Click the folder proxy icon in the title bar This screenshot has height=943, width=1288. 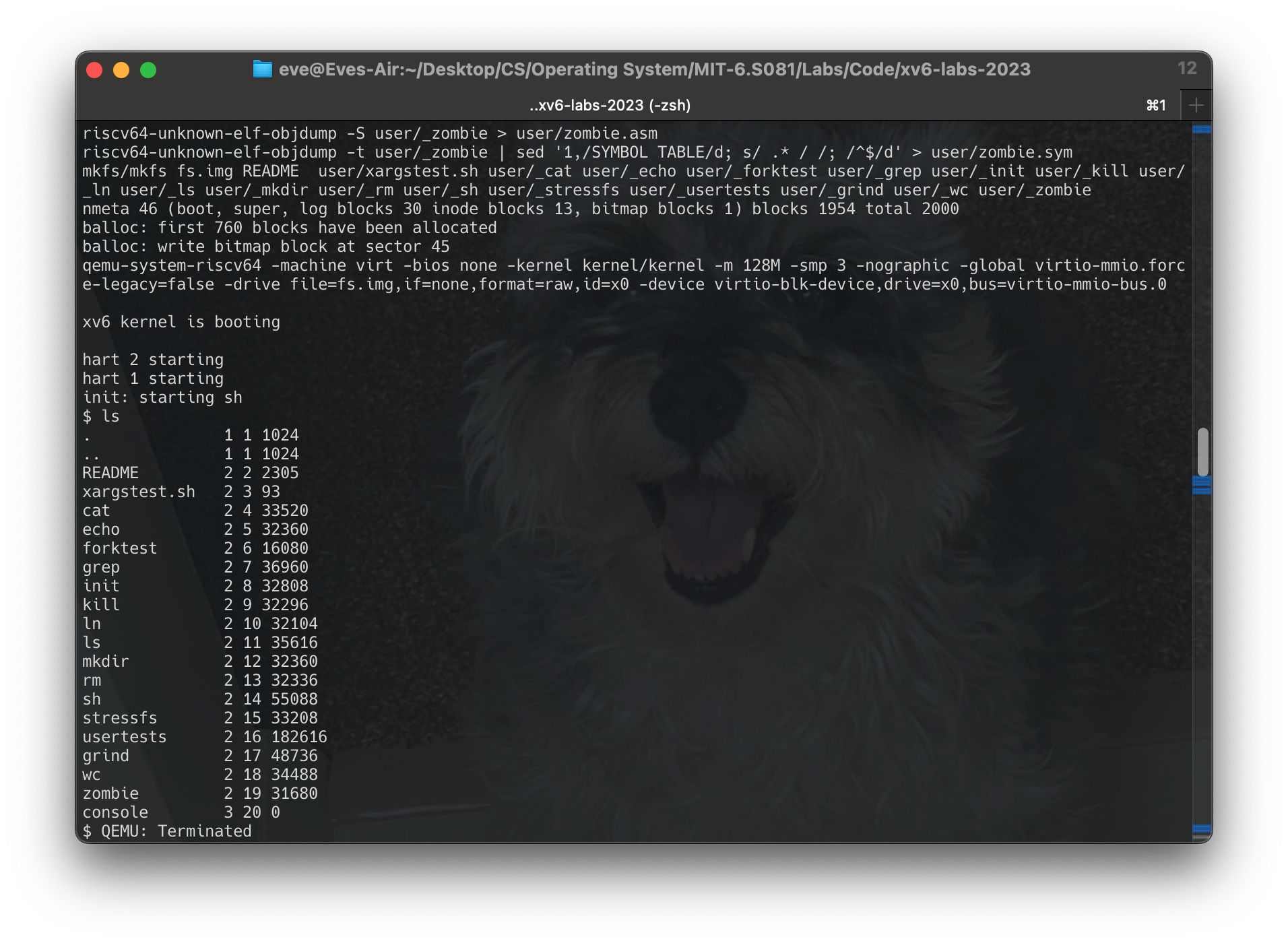pos(262,69)
